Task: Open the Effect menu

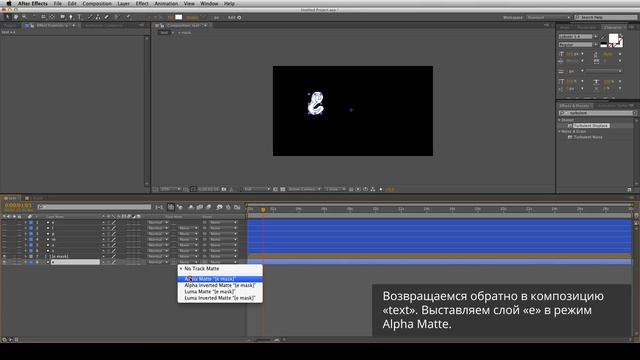Action: (x=142, y=3)
